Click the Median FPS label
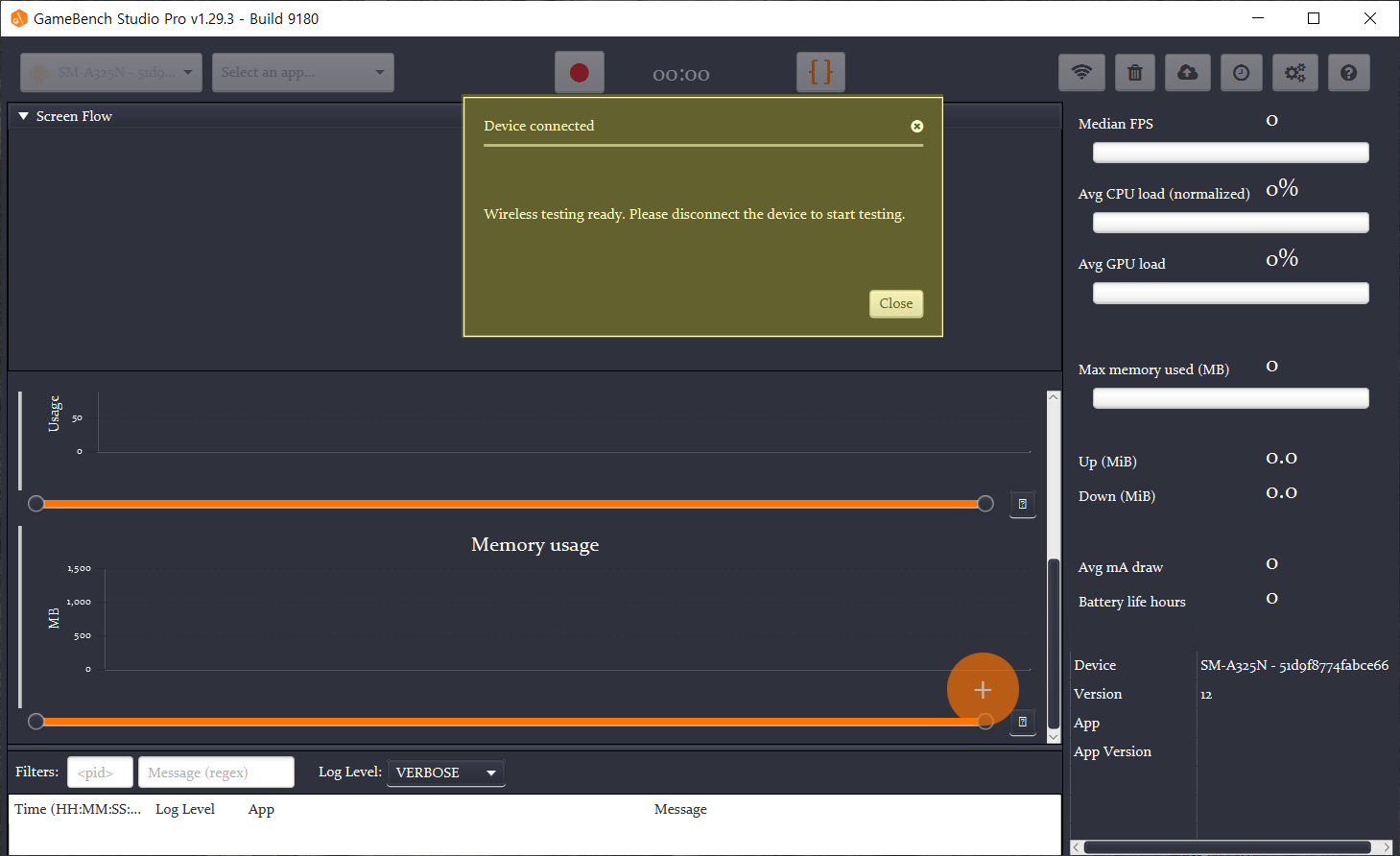 coord(1116,124)
